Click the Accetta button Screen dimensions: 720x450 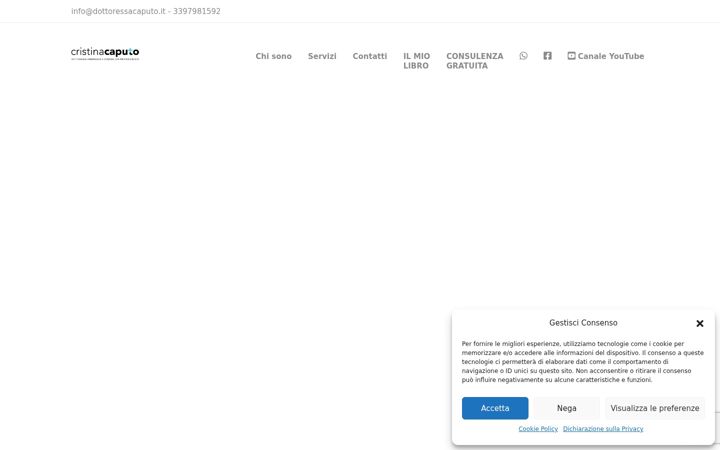tap(495, 408)
